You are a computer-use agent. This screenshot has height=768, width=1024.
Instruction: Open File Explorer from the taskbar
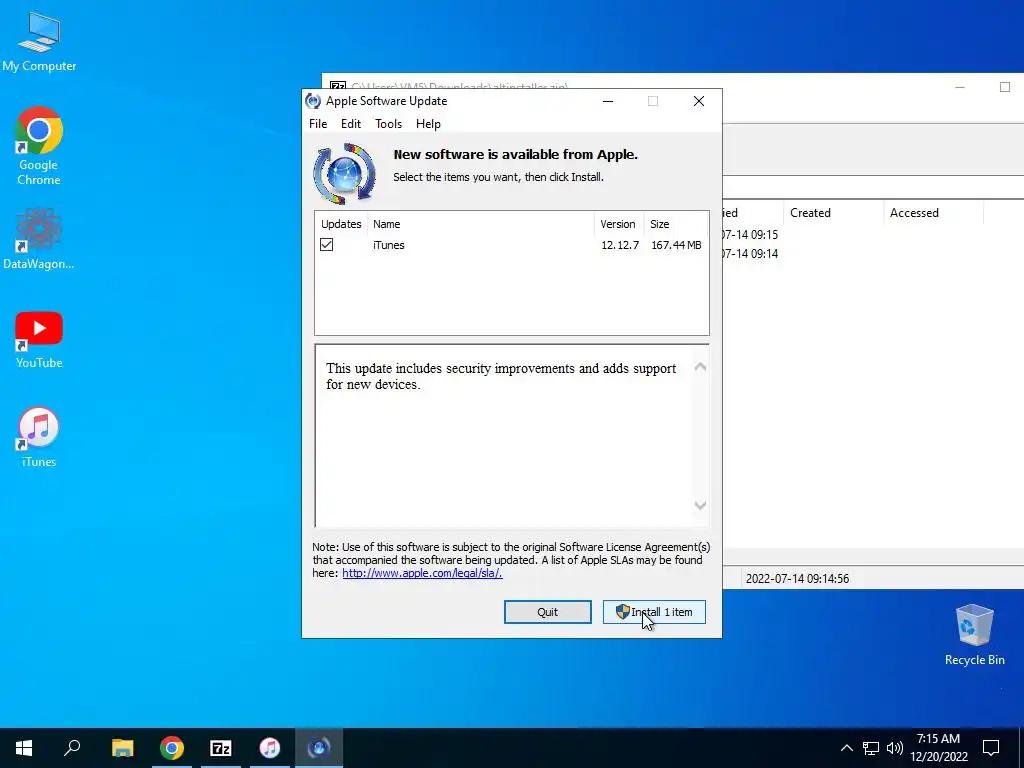(x=122, y=748)
